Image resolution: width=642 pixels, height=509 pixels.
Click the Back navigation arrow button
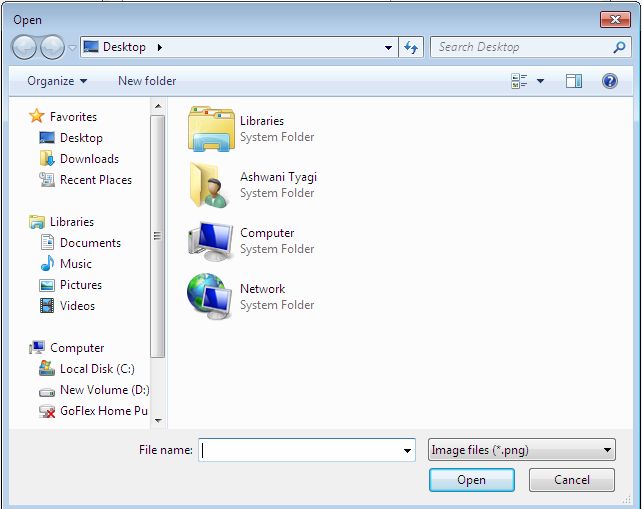coord(24,47)
